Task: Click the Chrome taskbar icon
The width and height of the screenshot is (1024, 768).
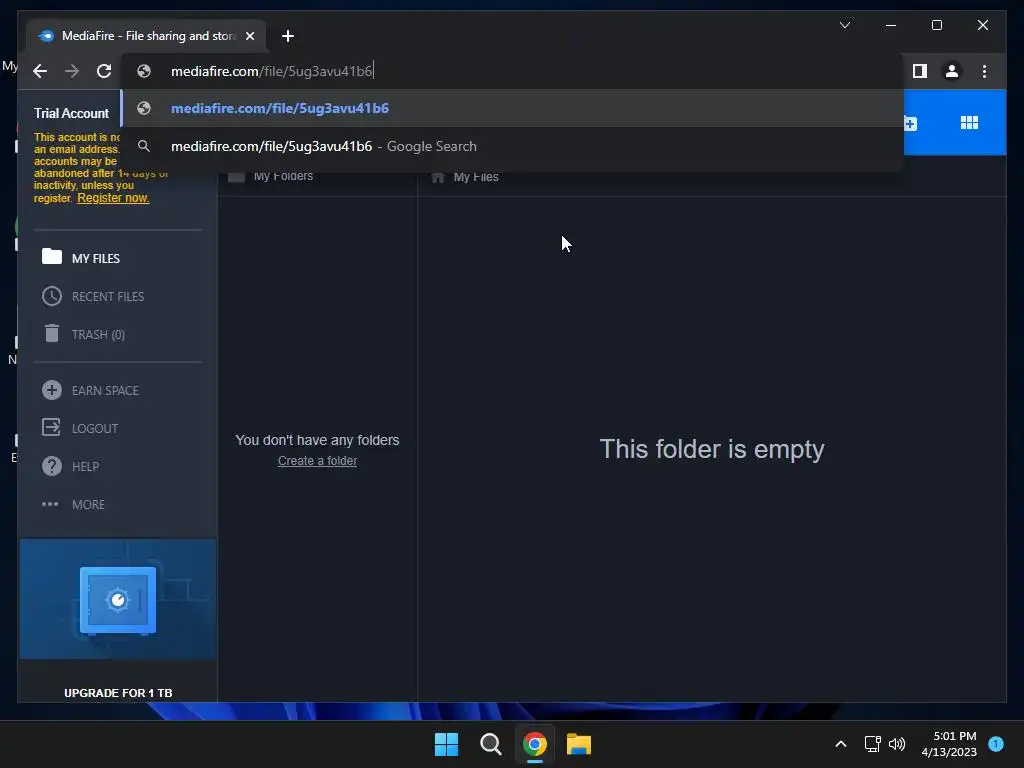Action: (535, 744)
